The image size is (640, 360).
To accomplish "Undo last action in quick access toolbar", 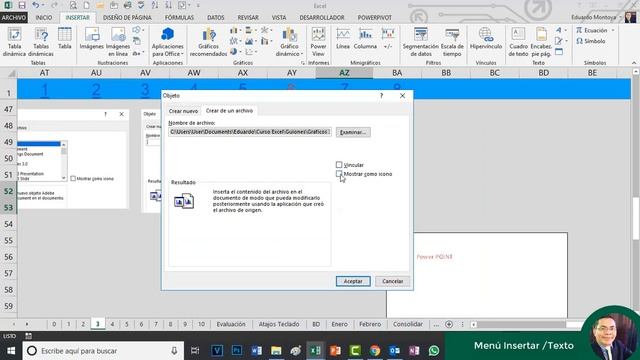I will point(36,5).
